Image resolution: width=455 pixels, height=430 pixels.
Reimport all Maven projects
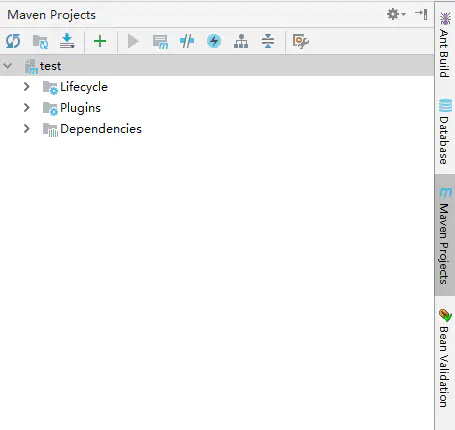tap(13, 41)
